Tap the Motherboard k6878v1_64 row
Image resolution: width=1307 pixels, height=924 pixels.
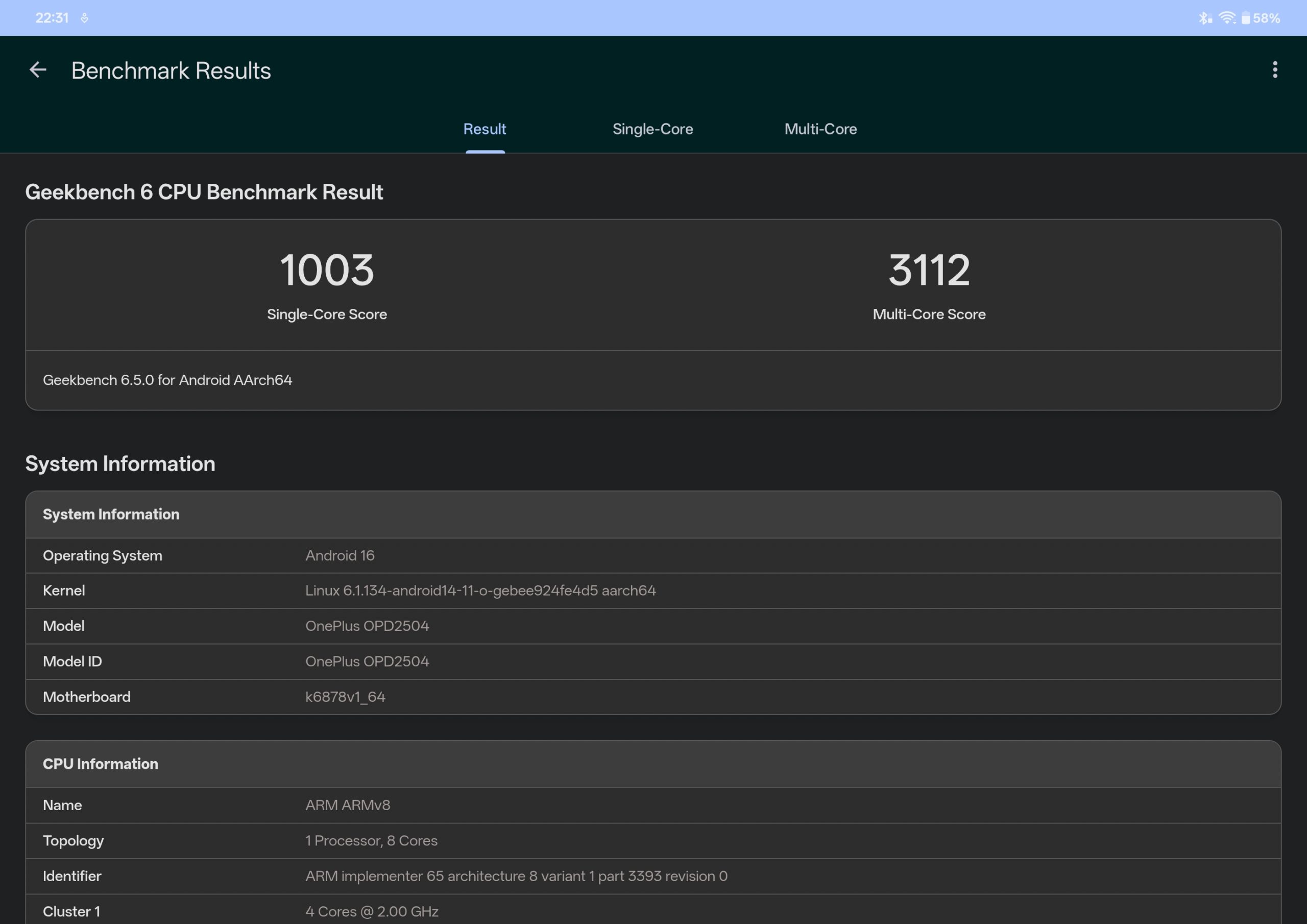click(345, 697)
